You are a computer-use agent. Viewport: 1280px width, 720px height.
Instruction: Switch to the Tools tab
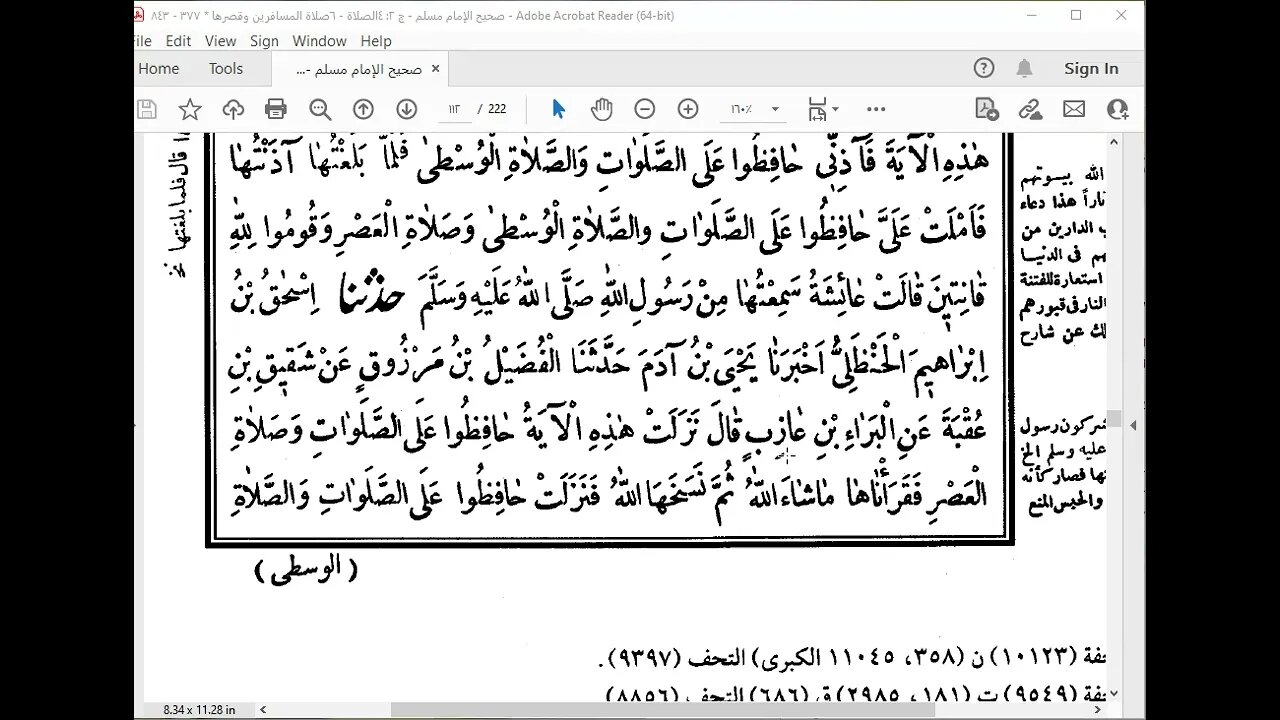(x=226, y=68)
